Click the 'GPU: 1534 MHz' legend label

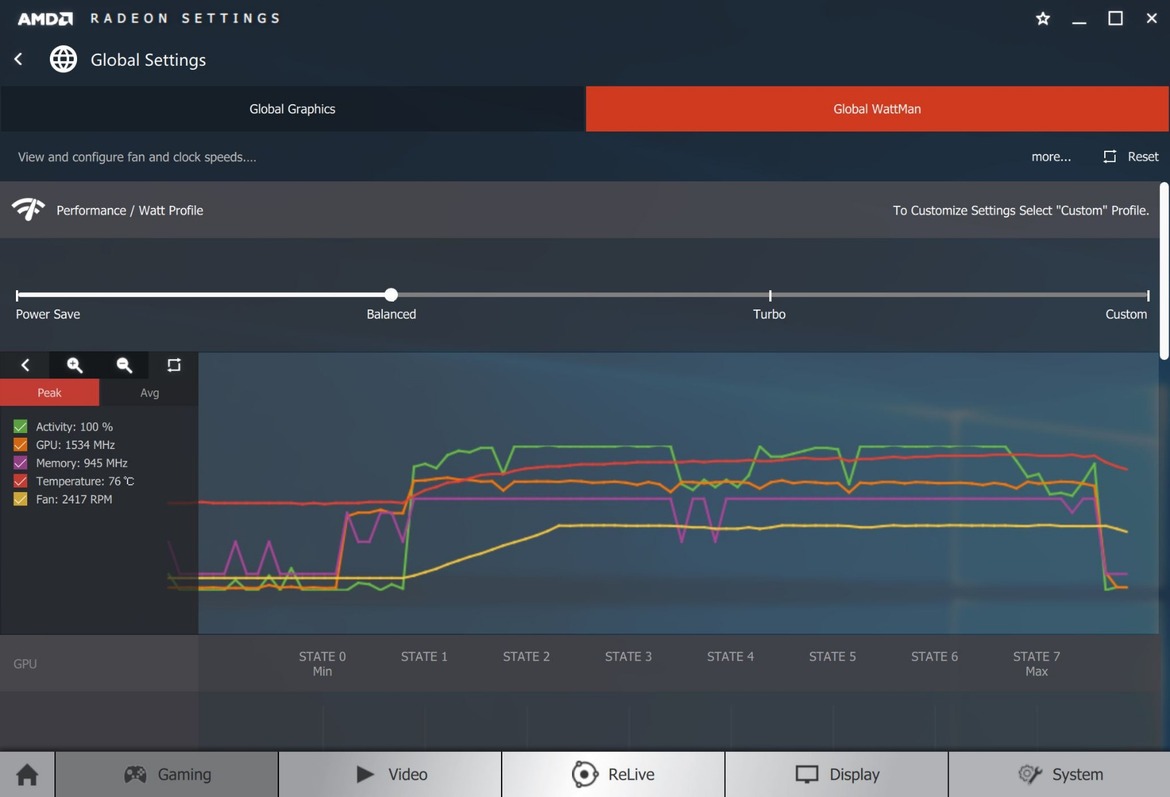[75, 445]
